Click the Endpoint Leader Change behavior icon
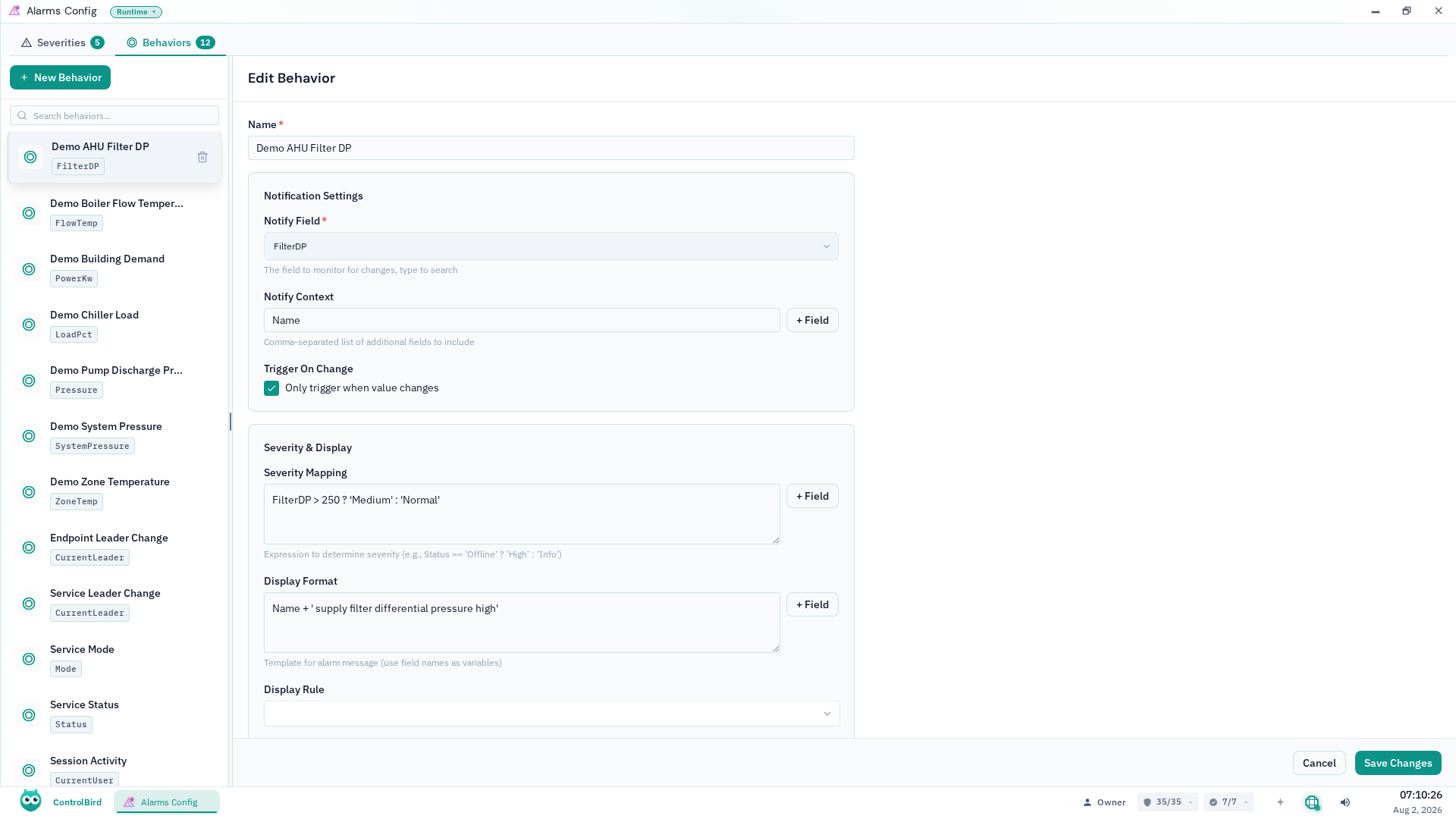Image resolution: width=1456 pixels, height=819 pixels. 29,548
